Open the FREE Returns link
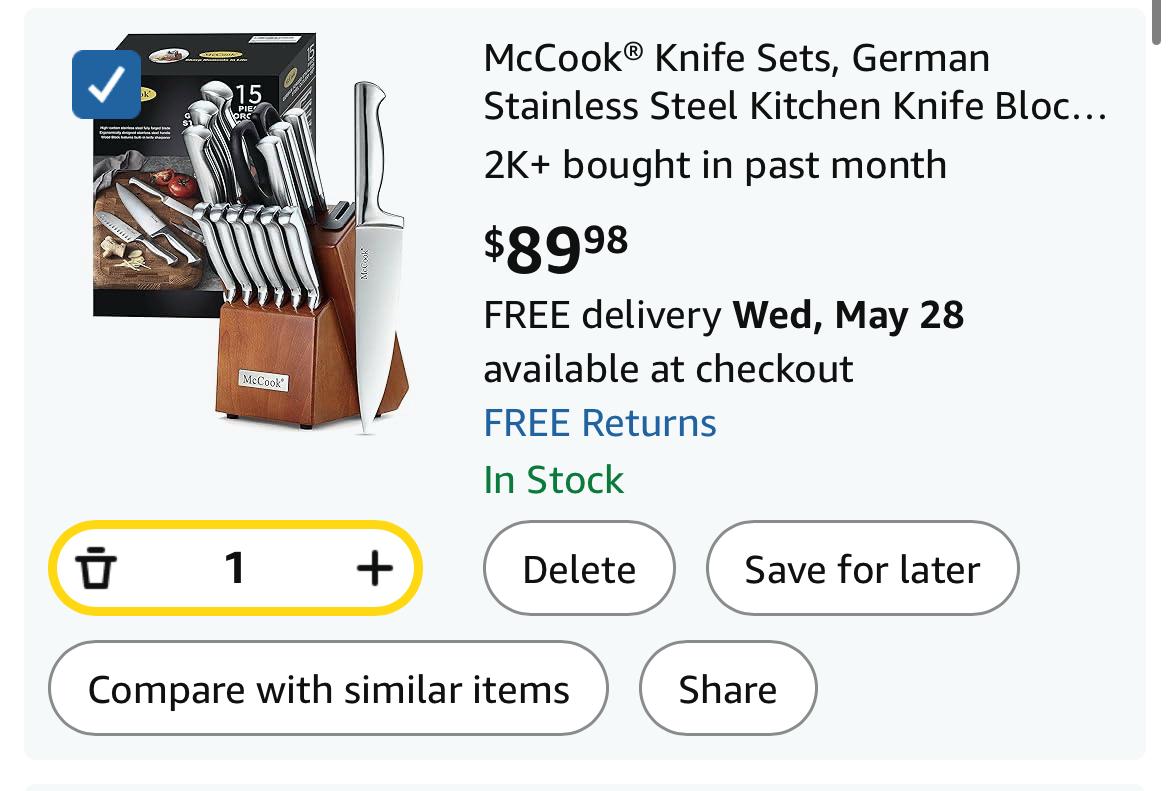1170x791 pixels. pyautogui.click(x=600, y=423)
